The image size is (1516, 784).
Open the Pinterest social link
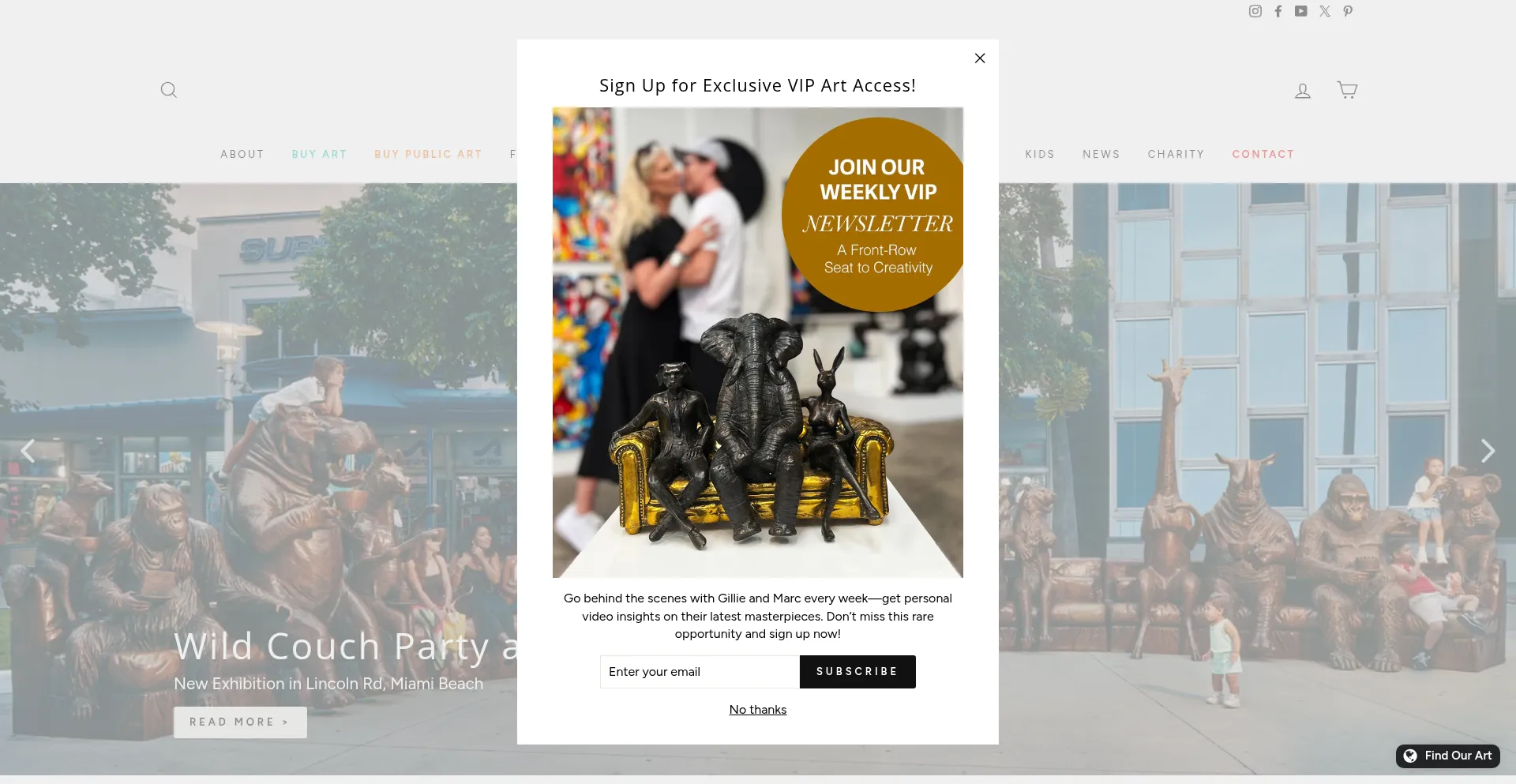point(1348,11)
